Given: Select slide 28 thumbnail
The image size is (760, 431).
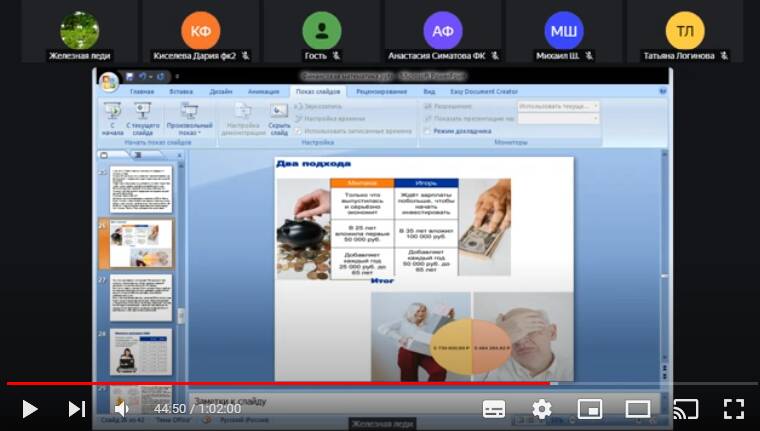Looking at the screenshot, I should point(141,351).
